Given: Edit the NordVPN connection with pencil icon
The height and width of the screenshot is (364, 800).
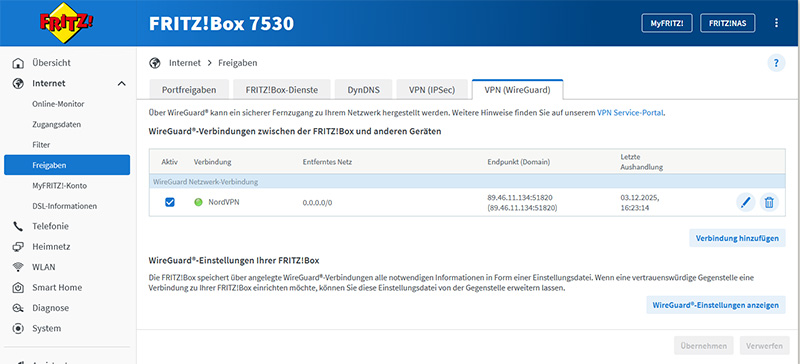Looking at the screenshot, I should pyautogui.click(x=745, y=203).
